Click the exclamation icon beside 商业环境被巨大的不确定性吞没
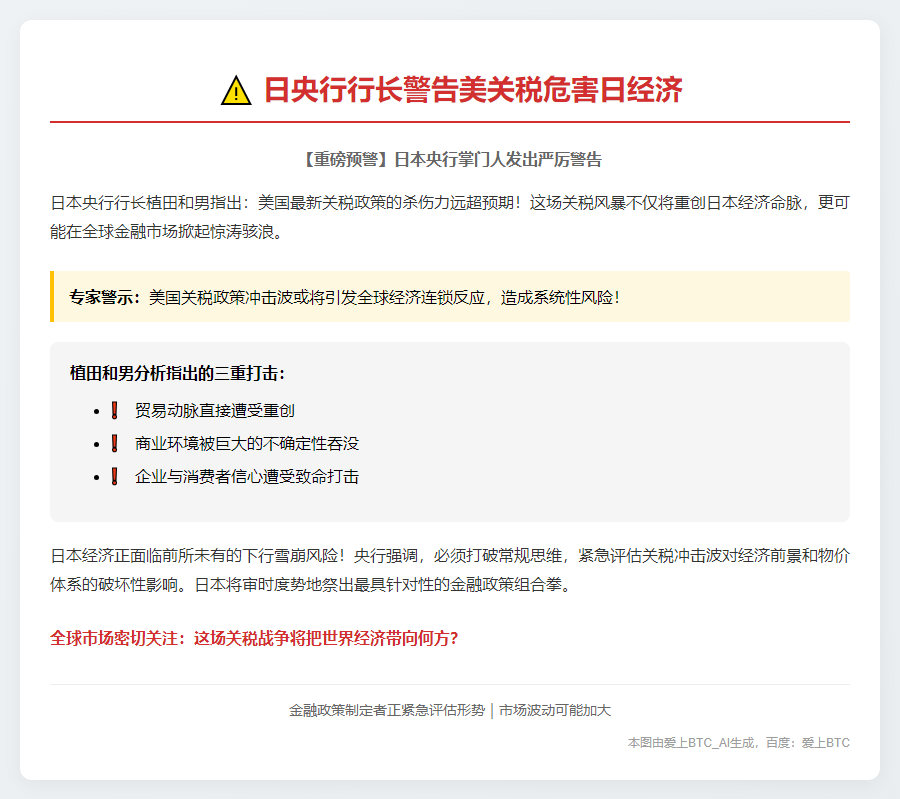Screen dimensions: 900x799 (x=115, y=443)
